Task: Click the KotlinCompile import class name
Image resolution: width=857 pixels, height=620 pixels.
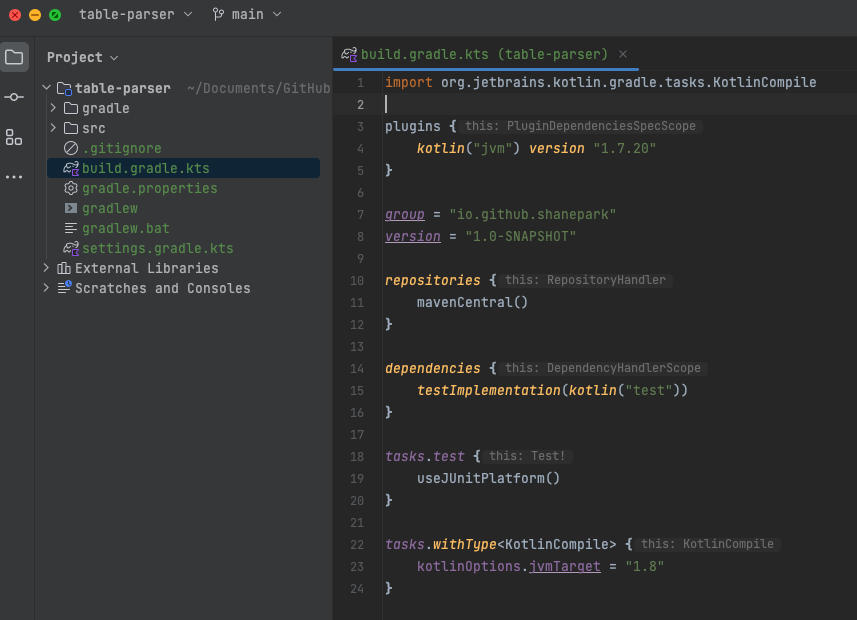Action: click(764, 83)
